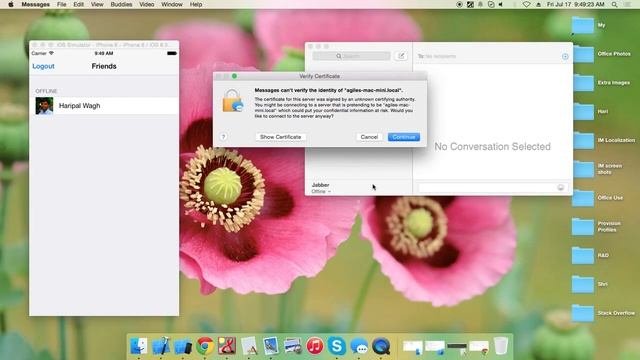640x360 pixels.
Task: Click the Friends title in simulator
Action: (104, 66)
